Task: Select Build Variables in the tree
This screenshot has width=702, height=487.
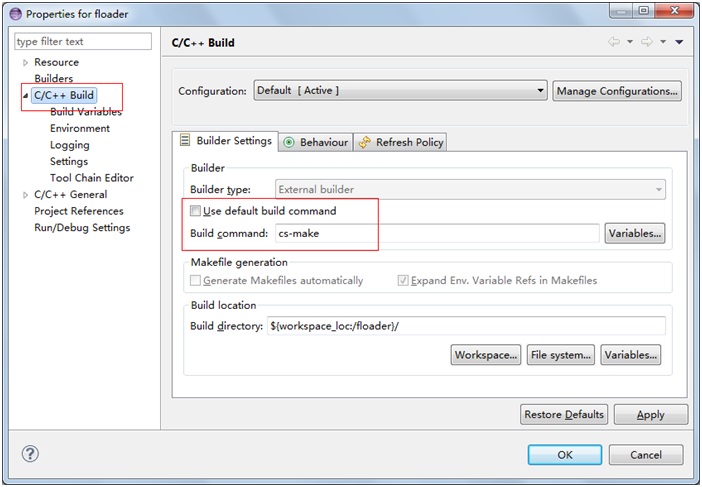Action: [86, 112]
